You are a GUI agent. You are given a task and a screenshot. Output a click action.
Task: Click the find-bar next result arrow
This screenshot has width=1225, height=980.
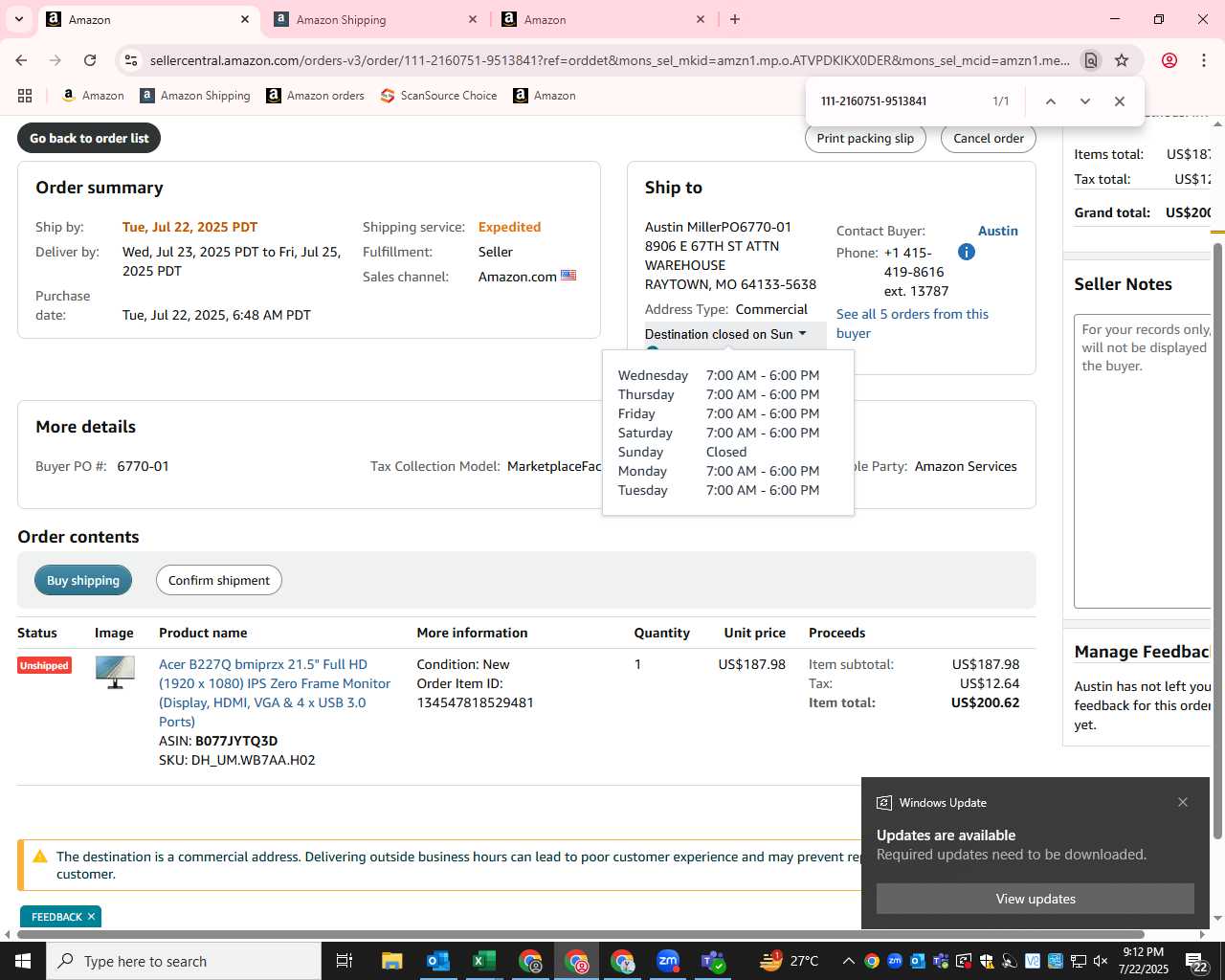[1084, 101]
